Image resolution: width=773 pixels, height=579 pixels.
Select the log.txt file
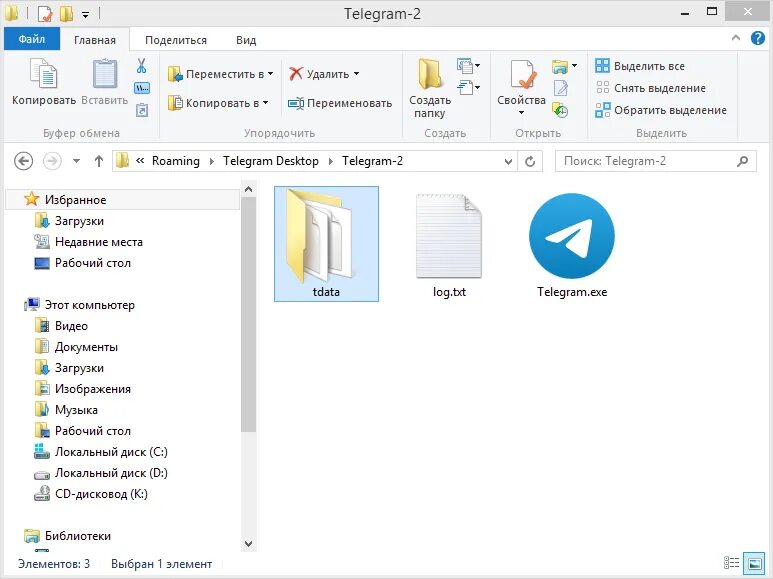[449, 245]
